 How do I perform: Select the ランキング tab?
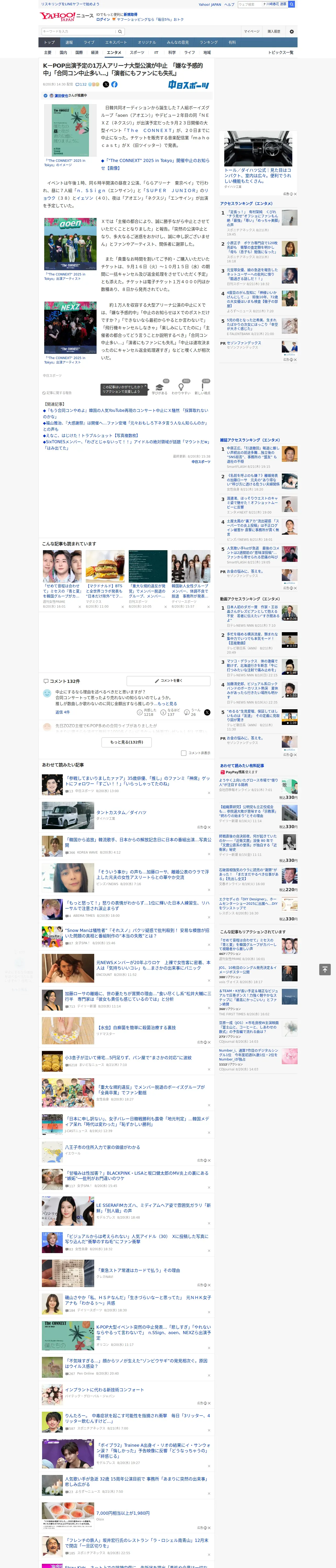click(x=209, y=43)
